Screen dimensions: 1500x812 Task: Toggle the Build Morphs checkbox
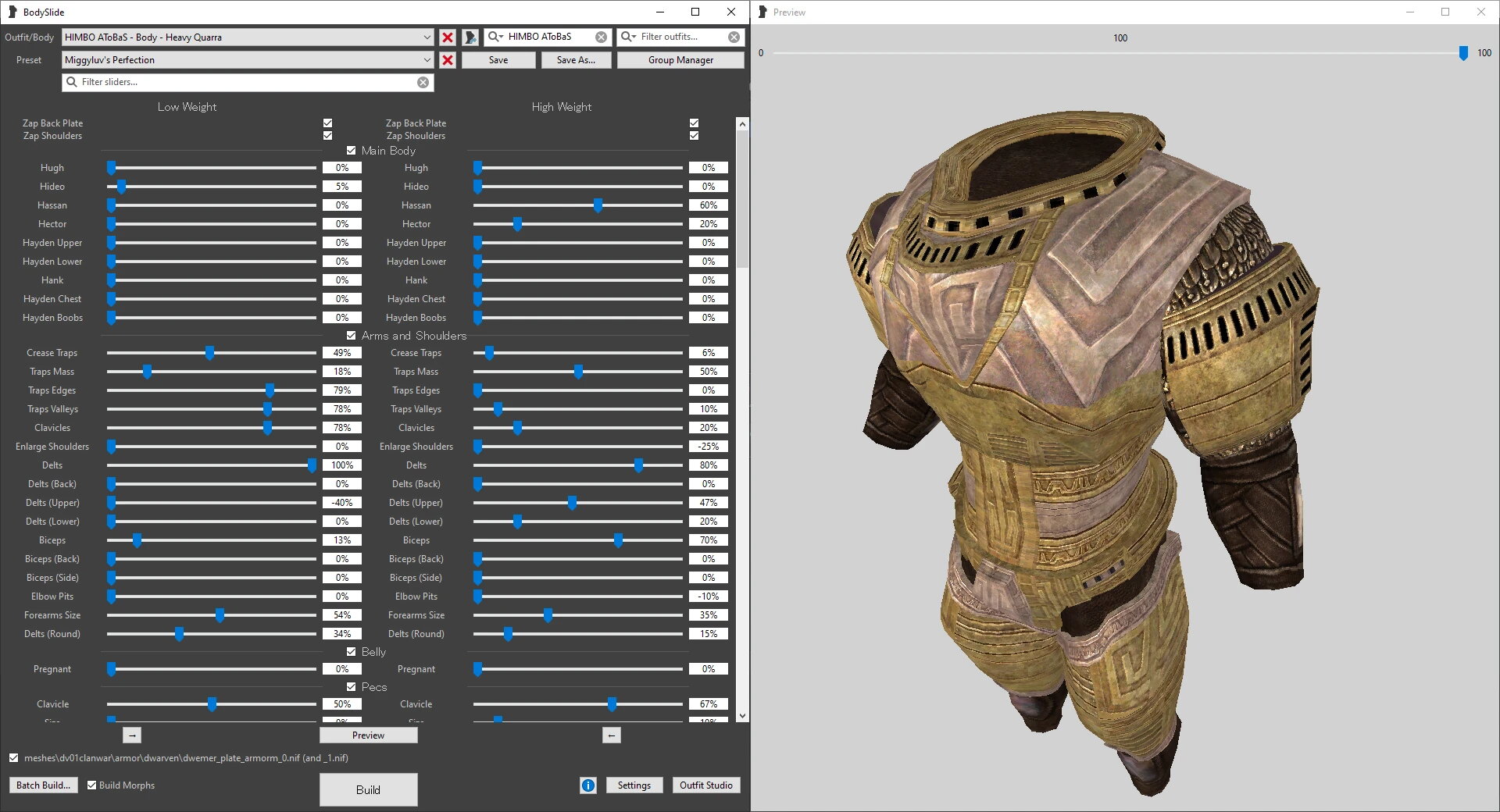[x=92, y=785]
